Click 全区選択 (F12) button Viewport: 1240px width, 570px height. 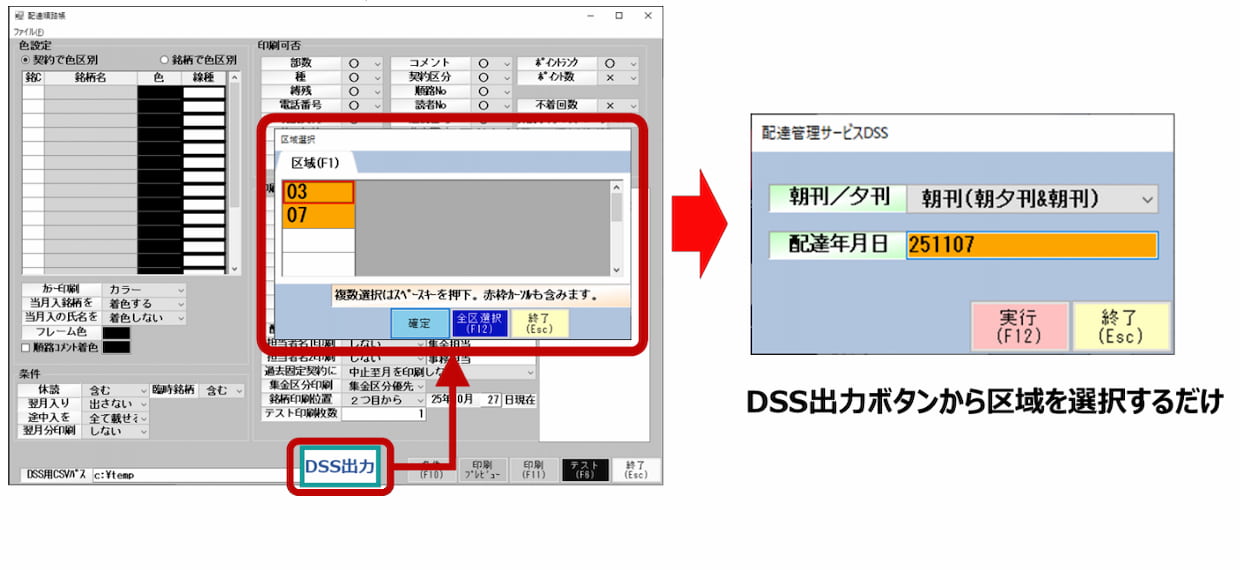pos(478,323)
